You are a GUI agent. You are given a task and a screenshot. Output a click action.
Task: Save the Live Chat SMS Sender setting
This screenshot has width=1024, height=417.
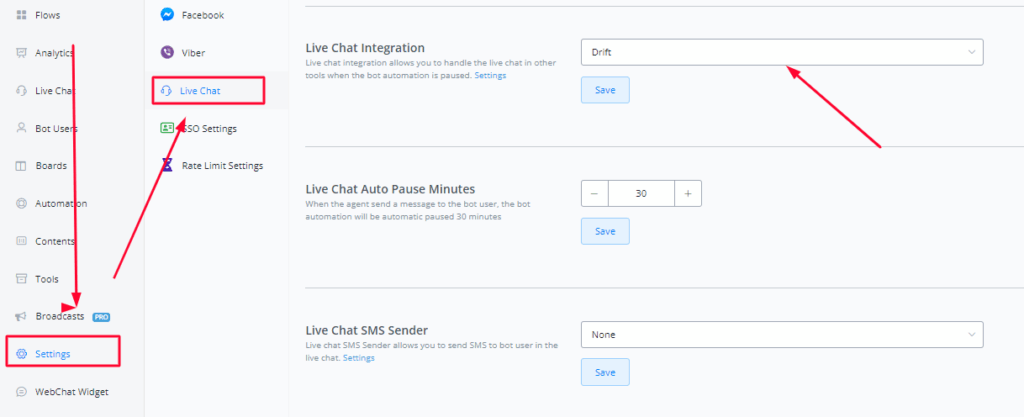(x=605, y=372)
